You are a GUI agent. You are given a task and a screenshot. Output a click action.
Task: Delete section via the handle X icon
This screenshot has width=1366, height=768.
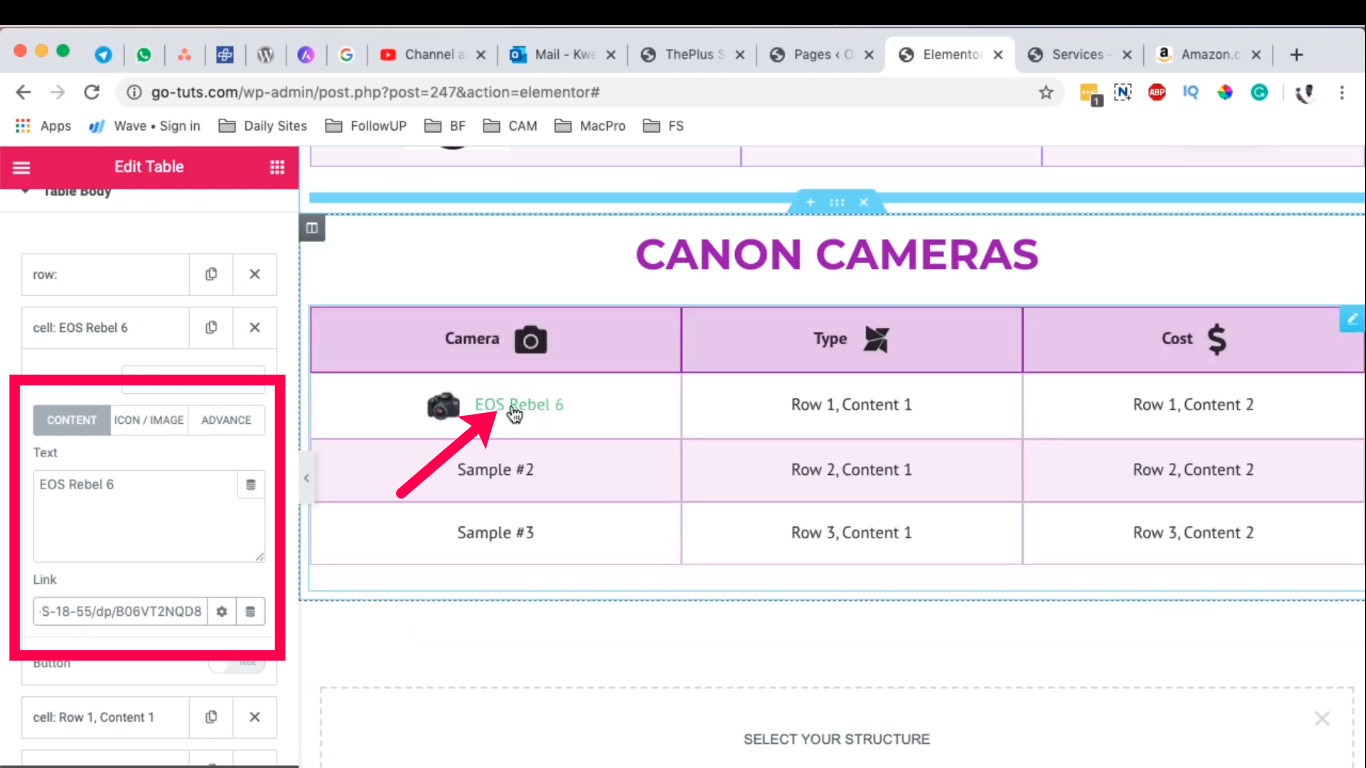[864, 202]
